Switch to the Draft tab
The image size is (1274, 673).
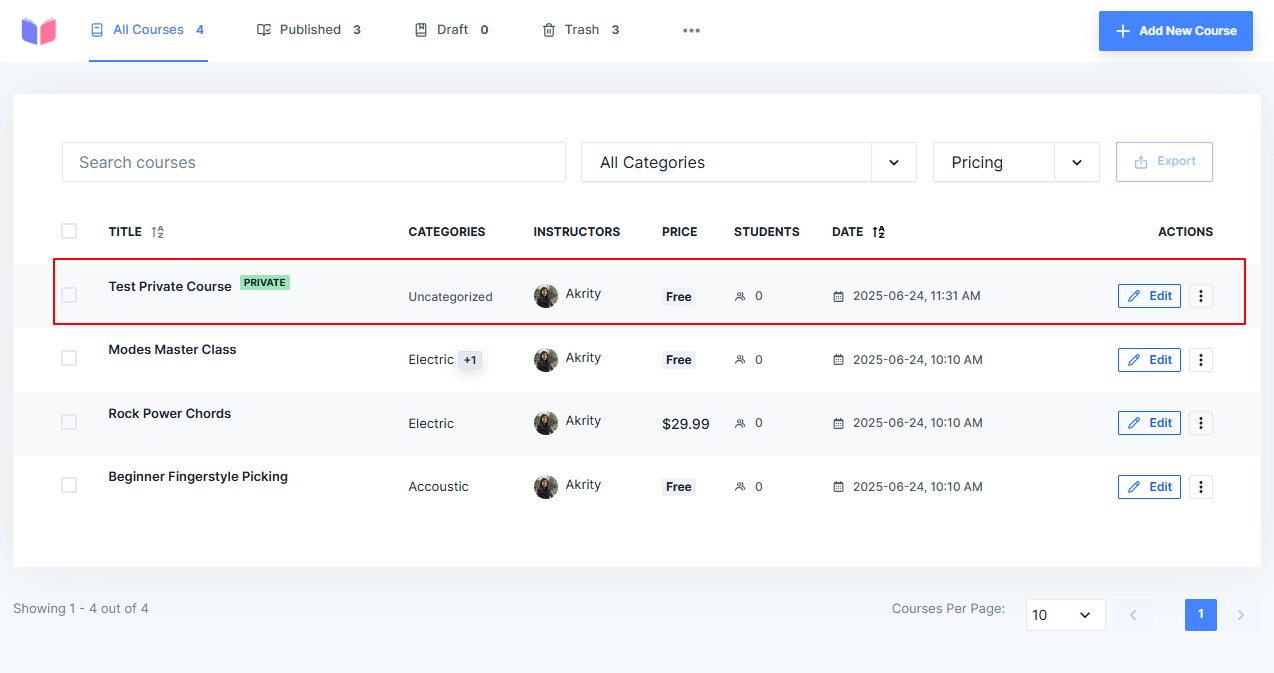[452, 30]
